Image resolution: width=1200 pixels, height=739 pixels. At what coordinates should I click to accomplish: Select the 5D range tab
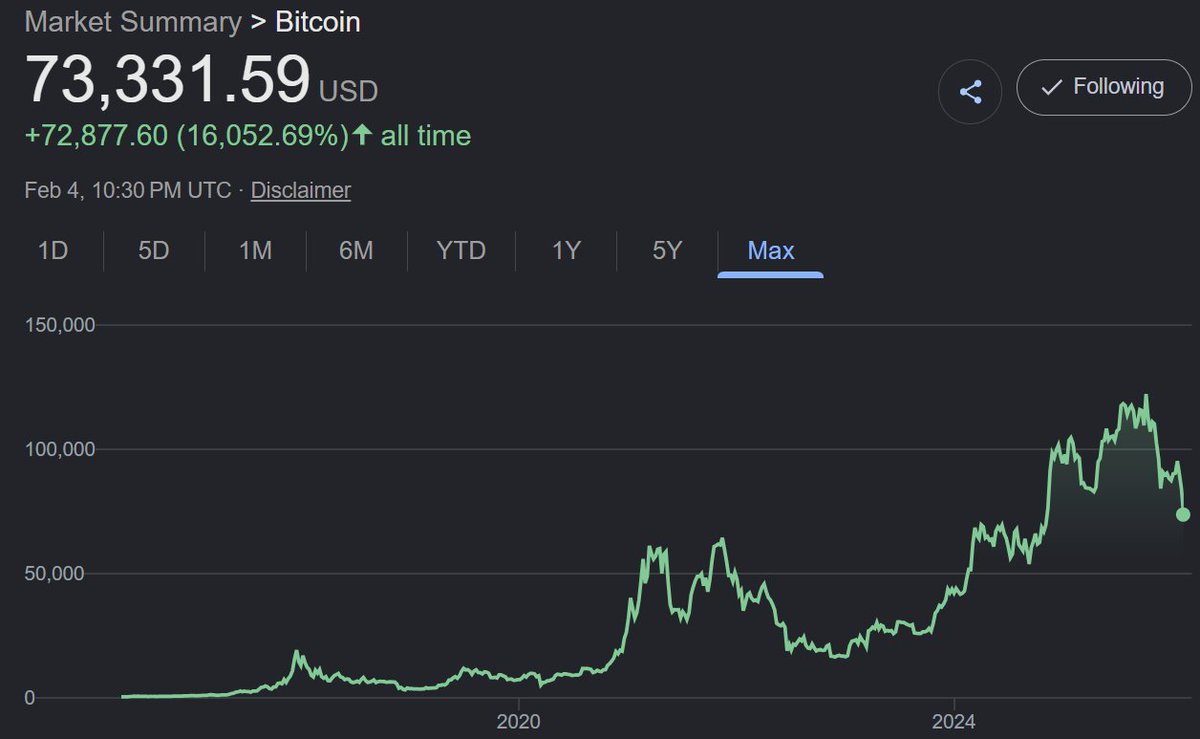click(154, 250)
